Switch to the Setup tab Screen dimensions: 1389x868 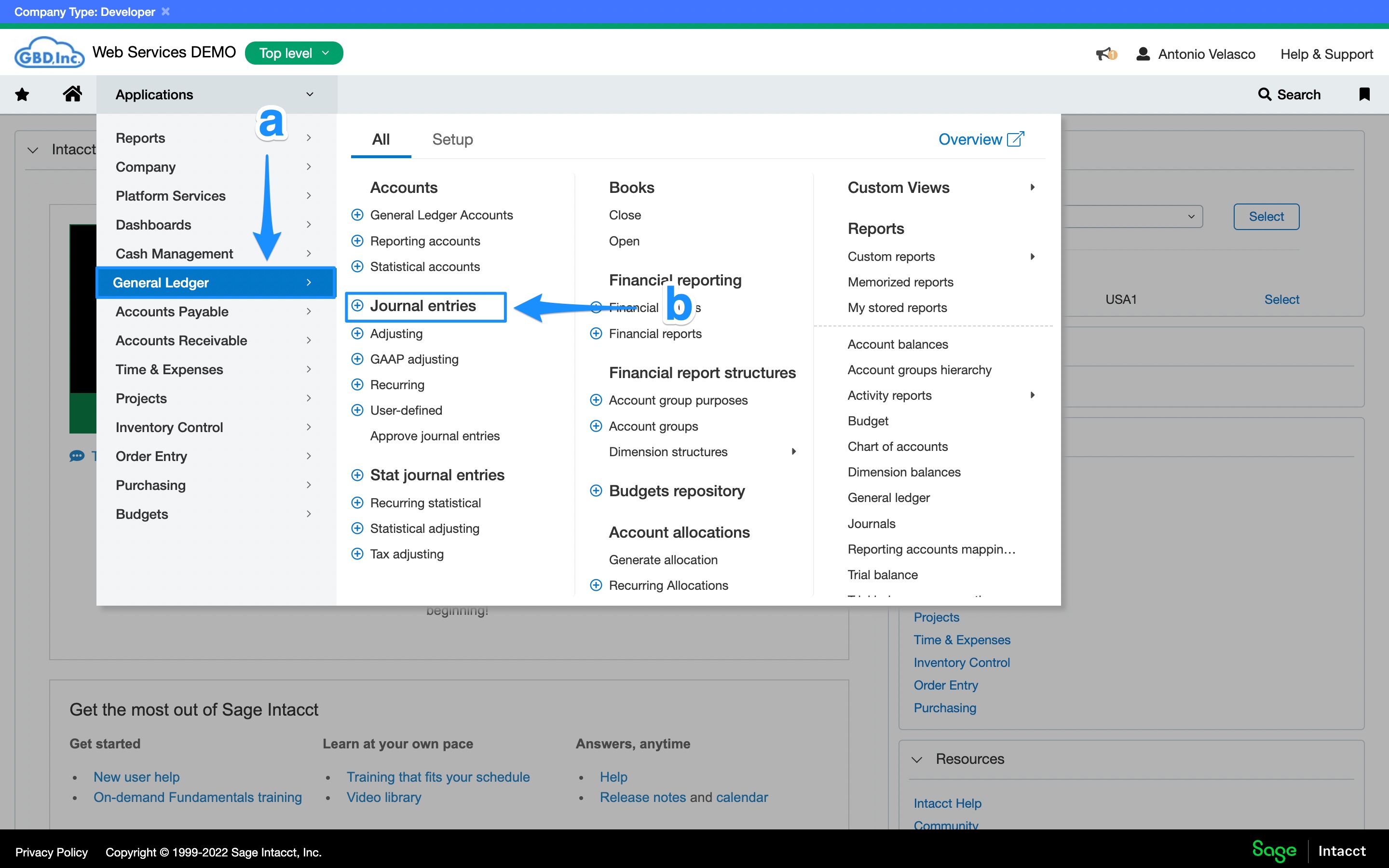pyautogui.click(x=453, y=139)
